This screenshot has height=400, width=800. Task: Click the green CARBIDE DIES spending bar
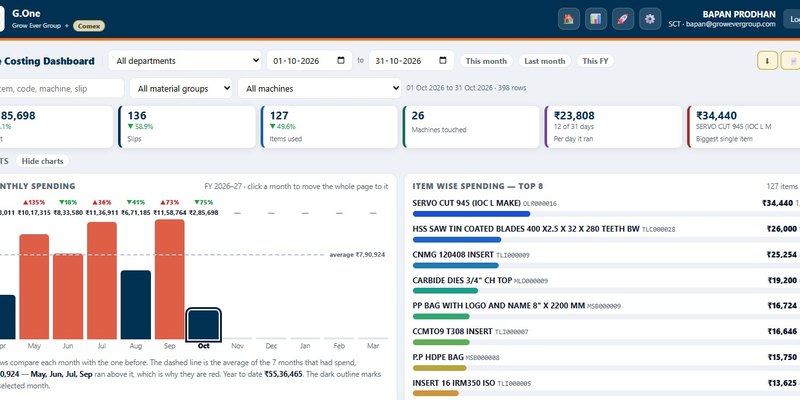pos(445,291)
